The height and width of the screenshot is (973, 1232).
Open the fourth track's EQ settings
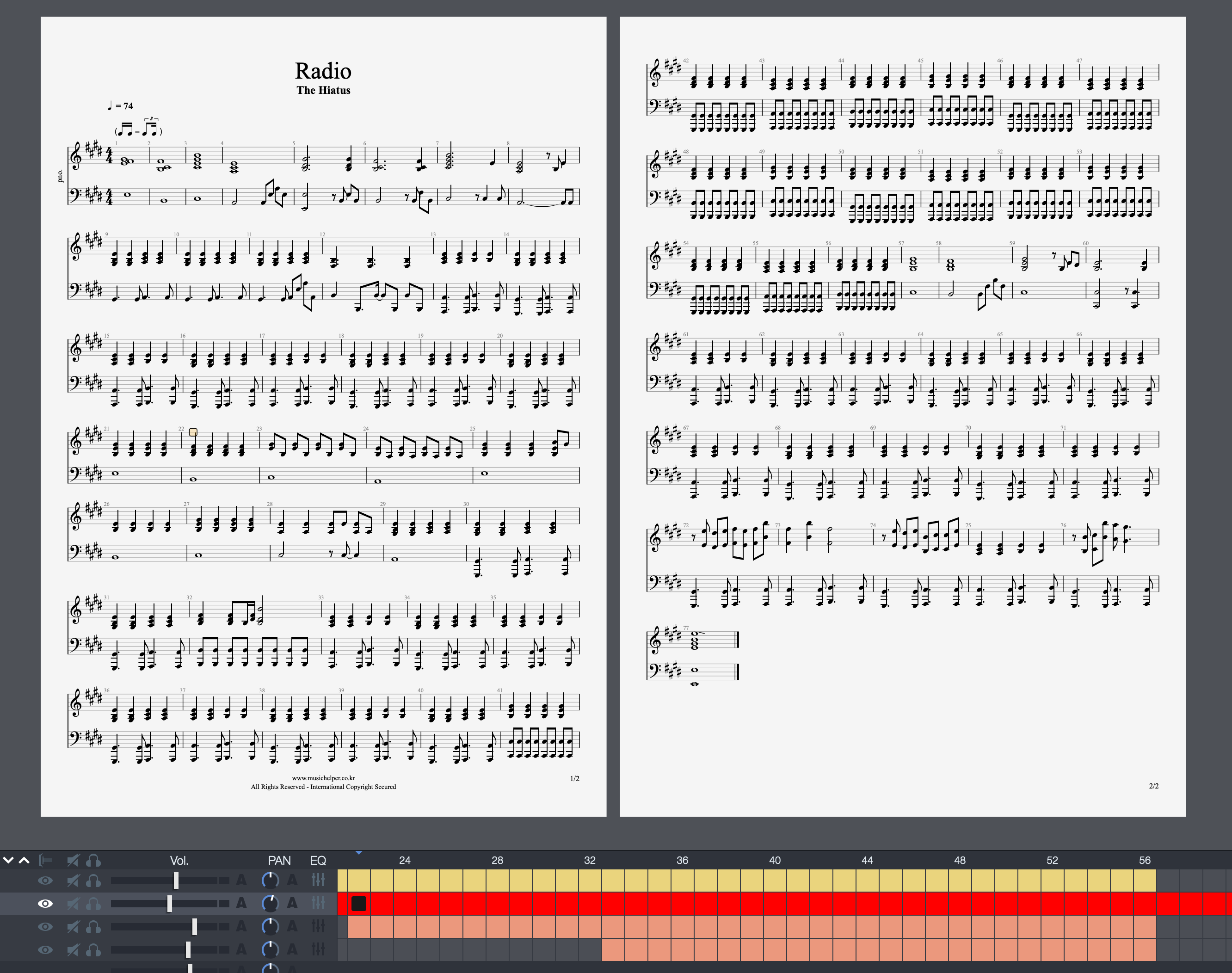coord(318,949)
